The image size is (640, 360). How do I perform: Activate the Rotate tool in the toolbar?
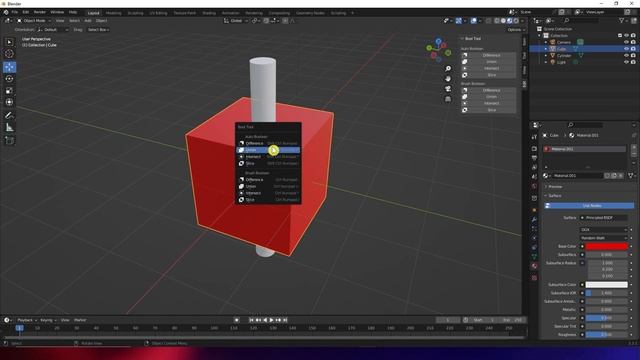click(x=9, y=79)
